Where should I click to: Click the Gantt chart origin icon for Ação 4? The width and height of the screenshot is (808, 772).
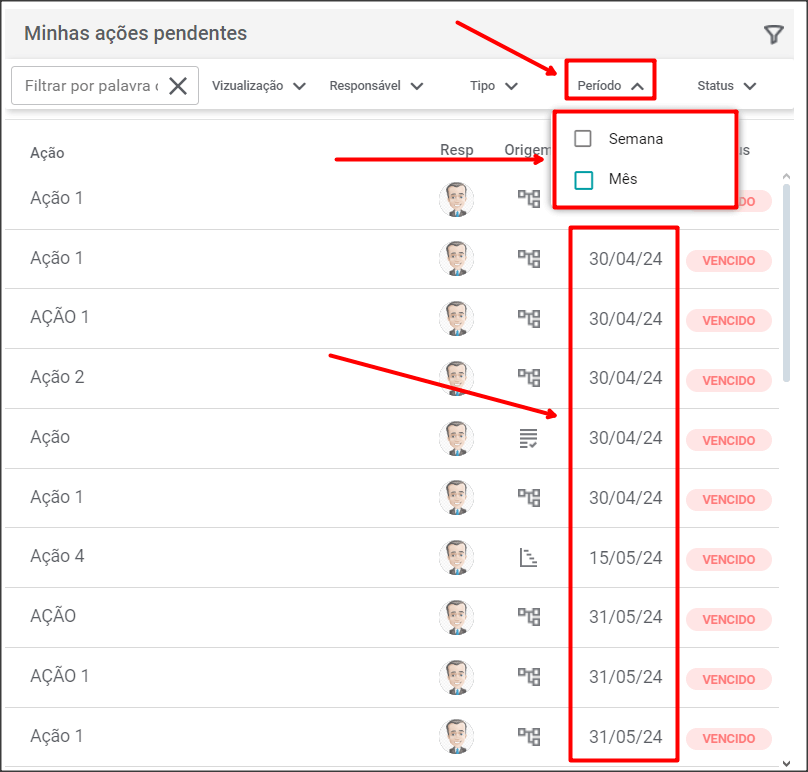click(528, 558)
